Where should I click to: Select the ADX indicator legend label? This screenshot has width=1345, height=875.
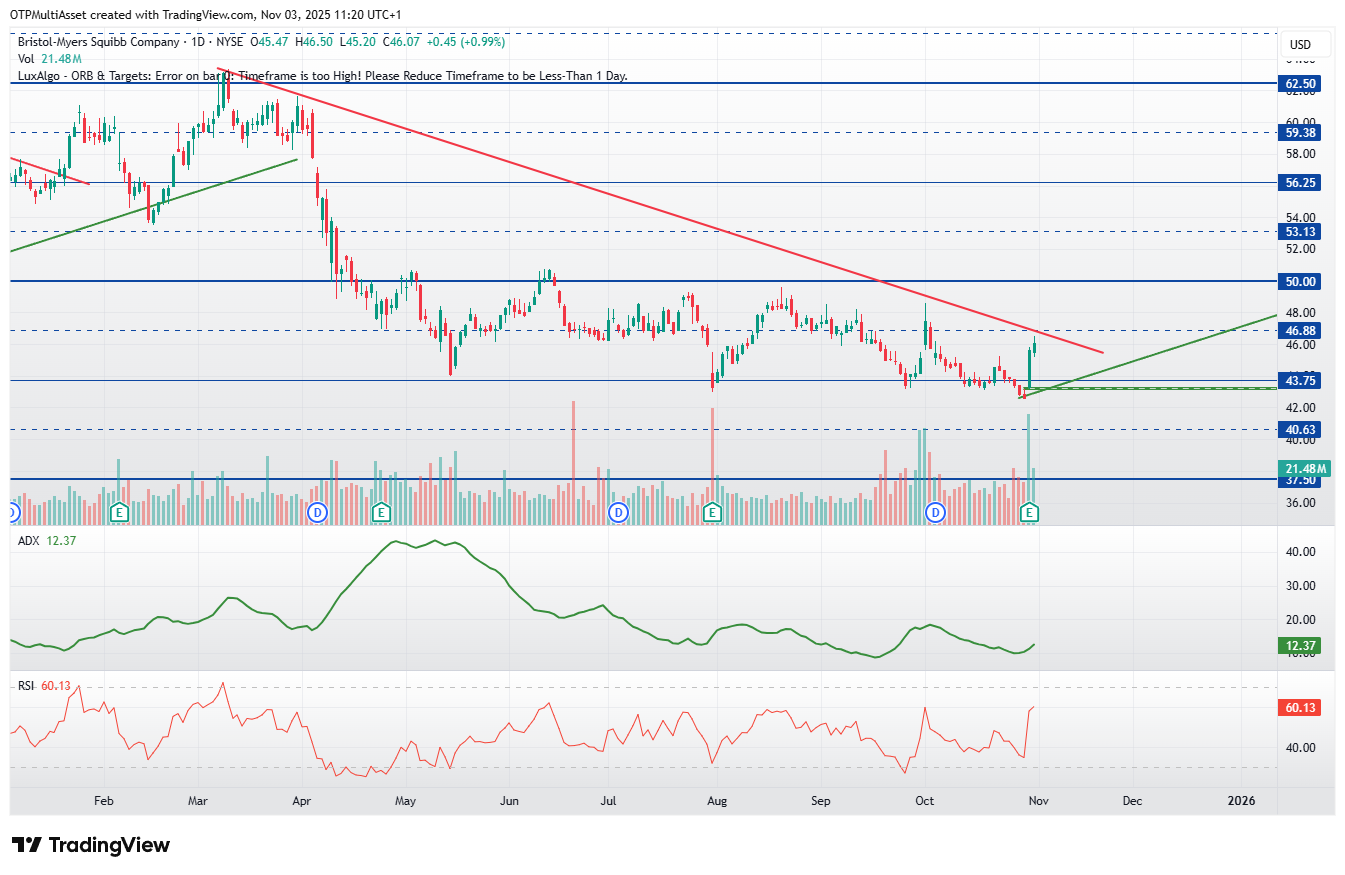48,540
